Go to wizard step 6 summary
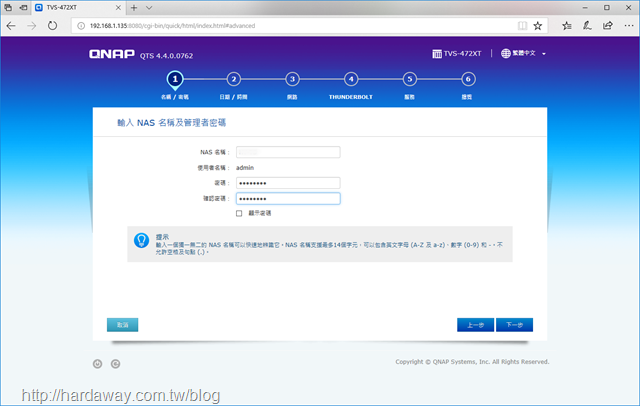Screen dimensions: 640x406 (468, 79)
